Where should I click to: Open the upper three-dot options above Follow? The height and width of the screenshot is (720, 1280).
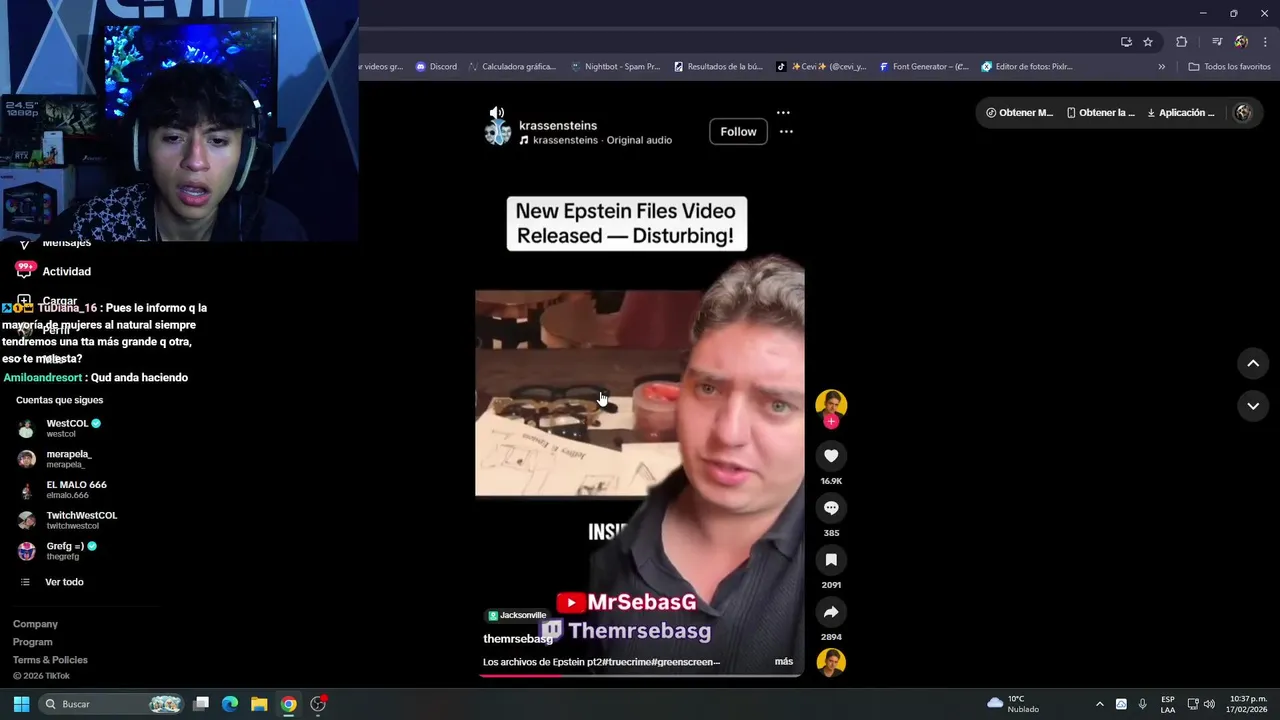pos(783,113)
